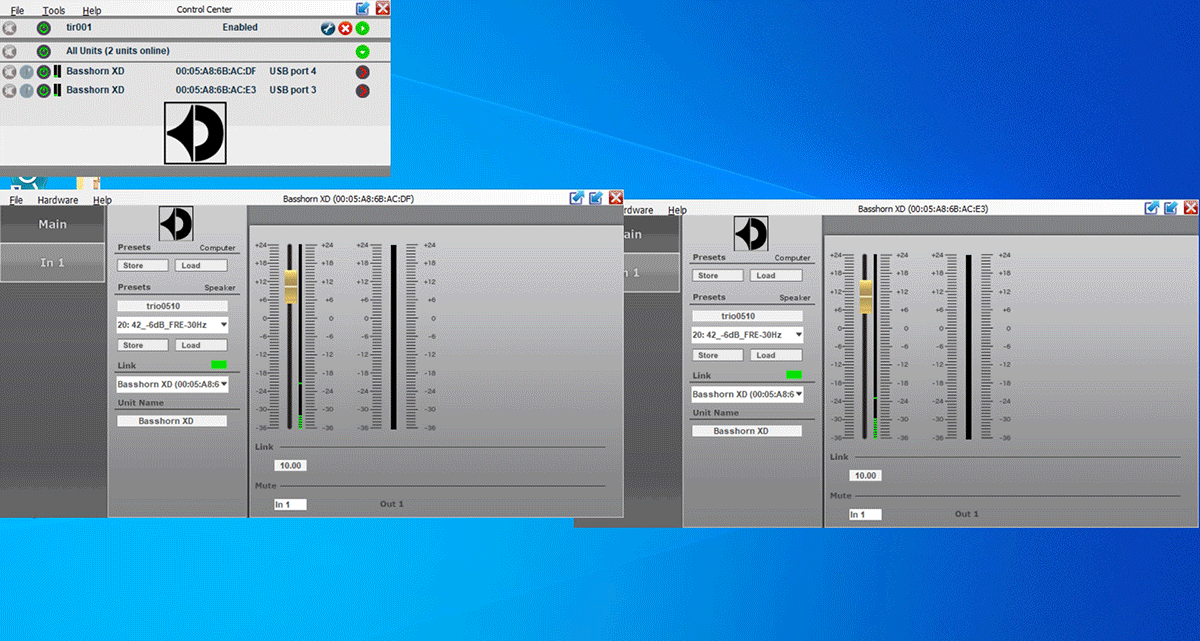Screen dimensions: 1200x641
Task: Select the Main tab in AC:DF window
Action: point(52,225)
